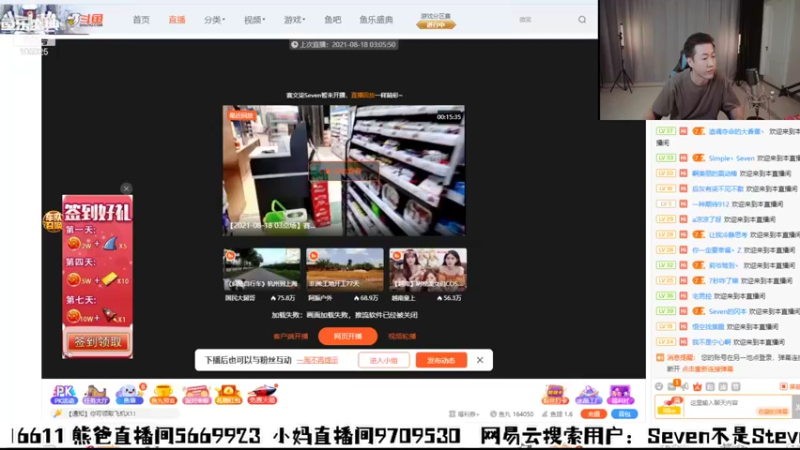Click the 客户端开播 link
This screenshot has height=450, width=800.
tap(291, 336)
